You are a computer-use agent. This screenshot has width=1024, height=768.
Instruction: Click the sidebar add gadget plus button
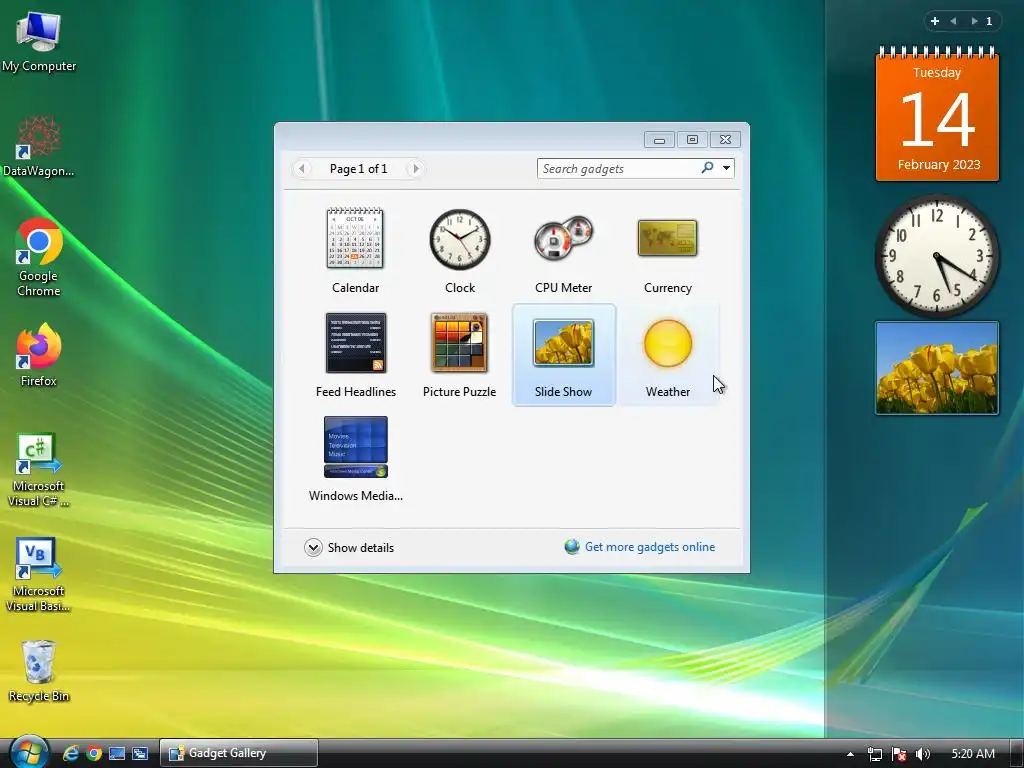[935, 22]
